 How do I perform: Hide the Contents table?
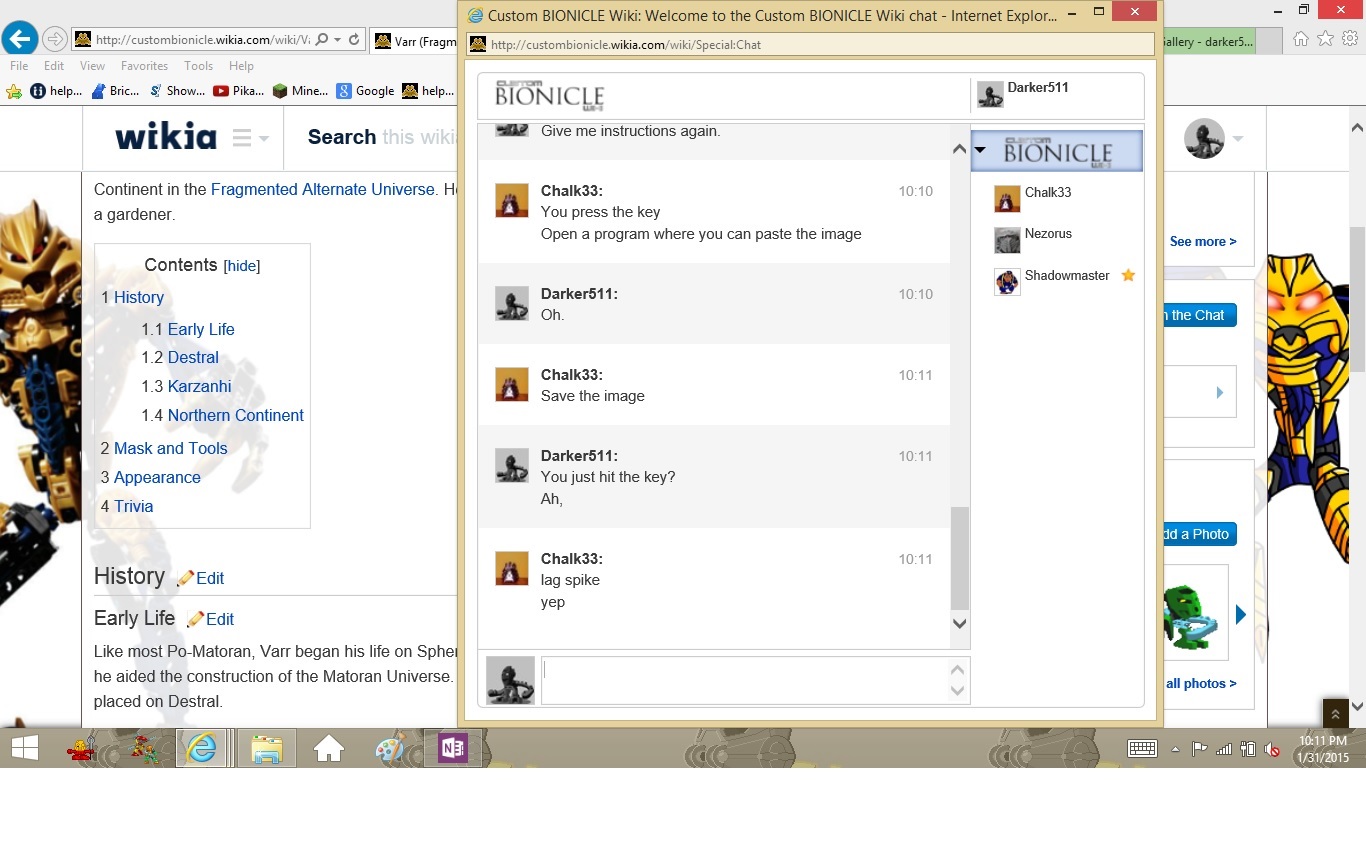click(242, 266)
